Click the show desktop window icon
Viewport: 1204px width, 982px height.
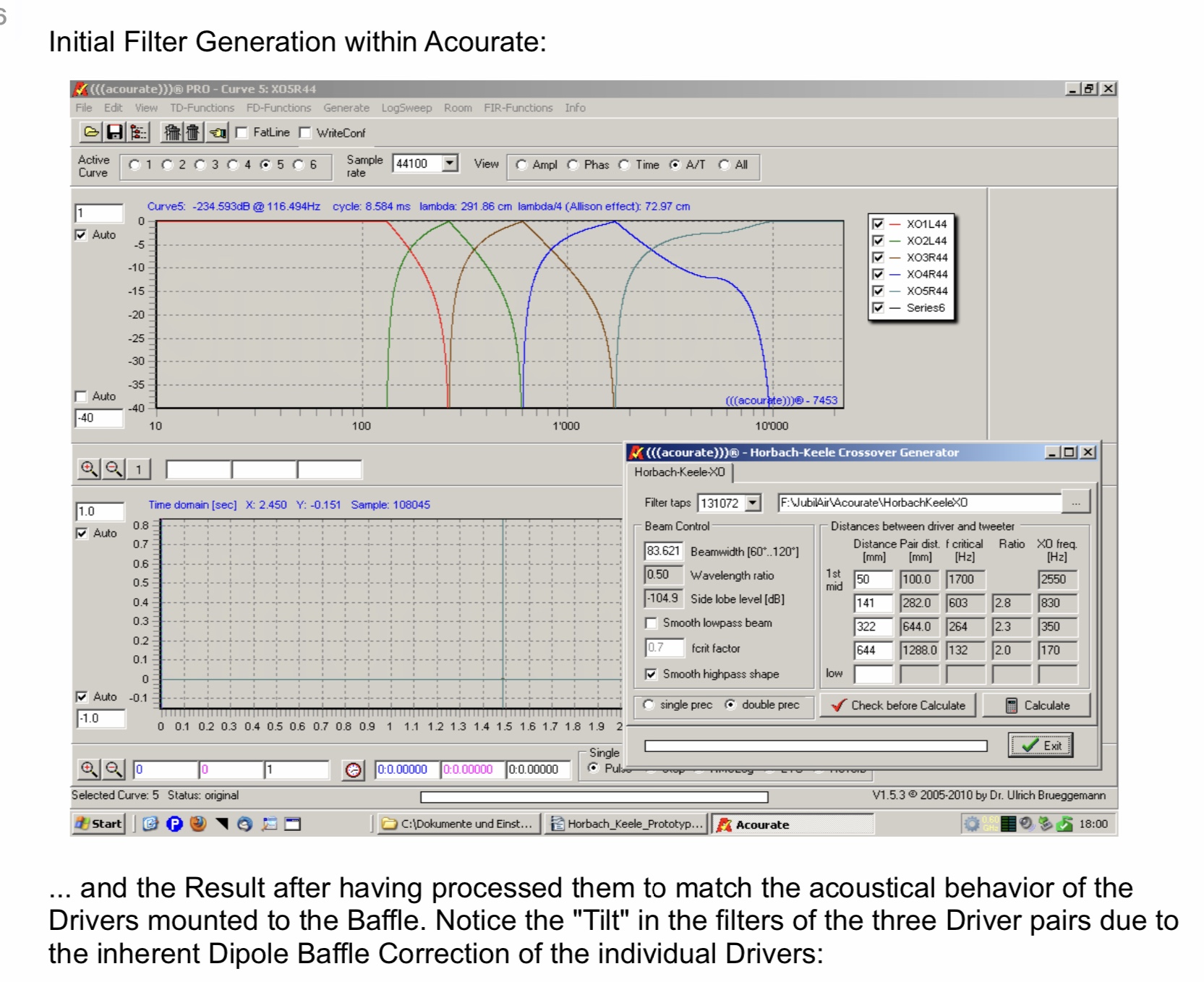tap(293, 824)
